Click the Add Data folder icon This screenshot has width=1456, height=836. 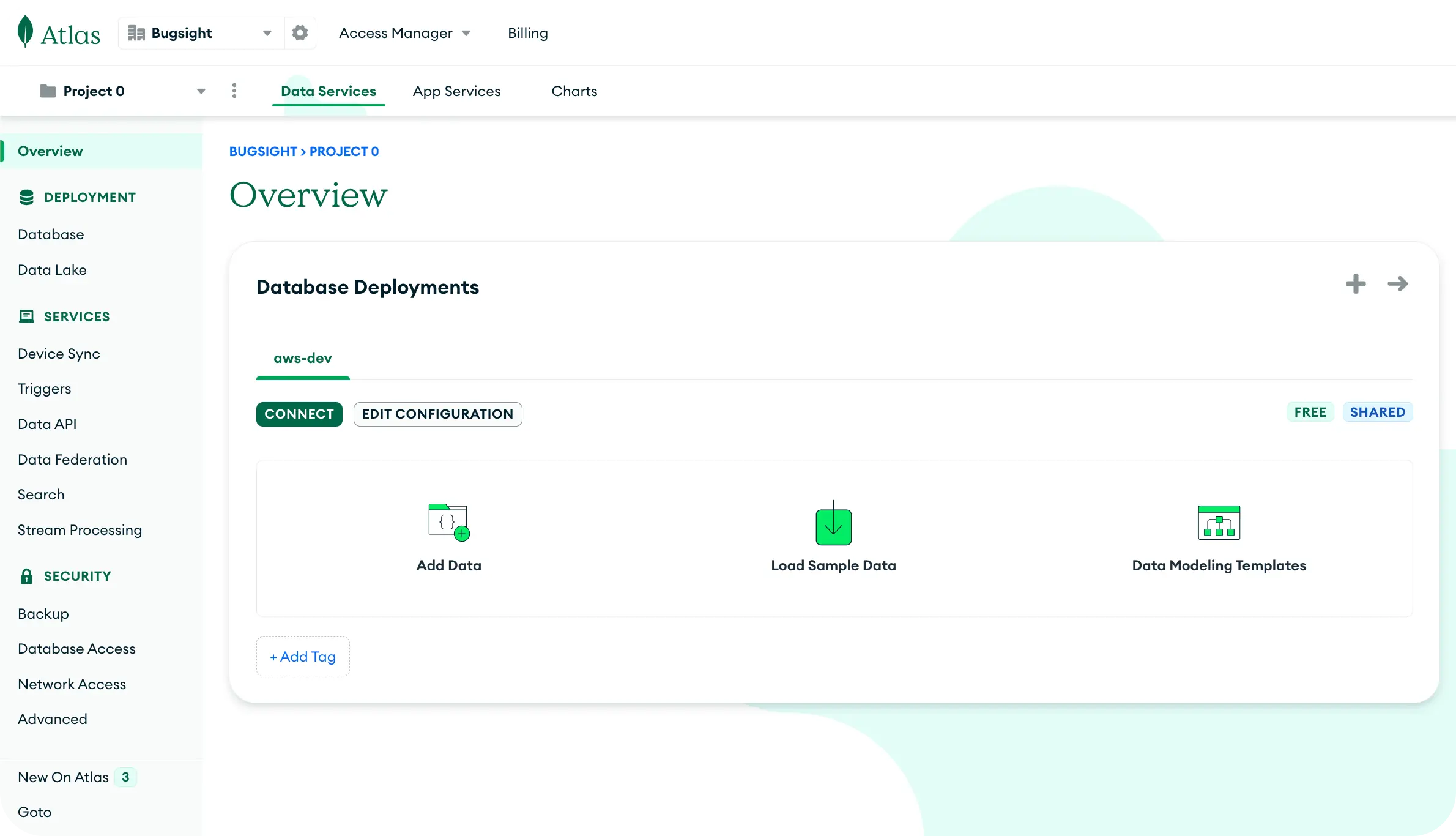coord(448,522)
